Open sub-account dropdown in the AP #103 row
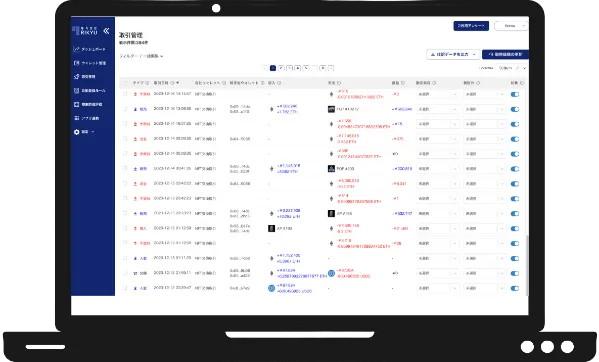Image resolution: width=599 pixels, height=362 pixels. [x=484, y=228]
